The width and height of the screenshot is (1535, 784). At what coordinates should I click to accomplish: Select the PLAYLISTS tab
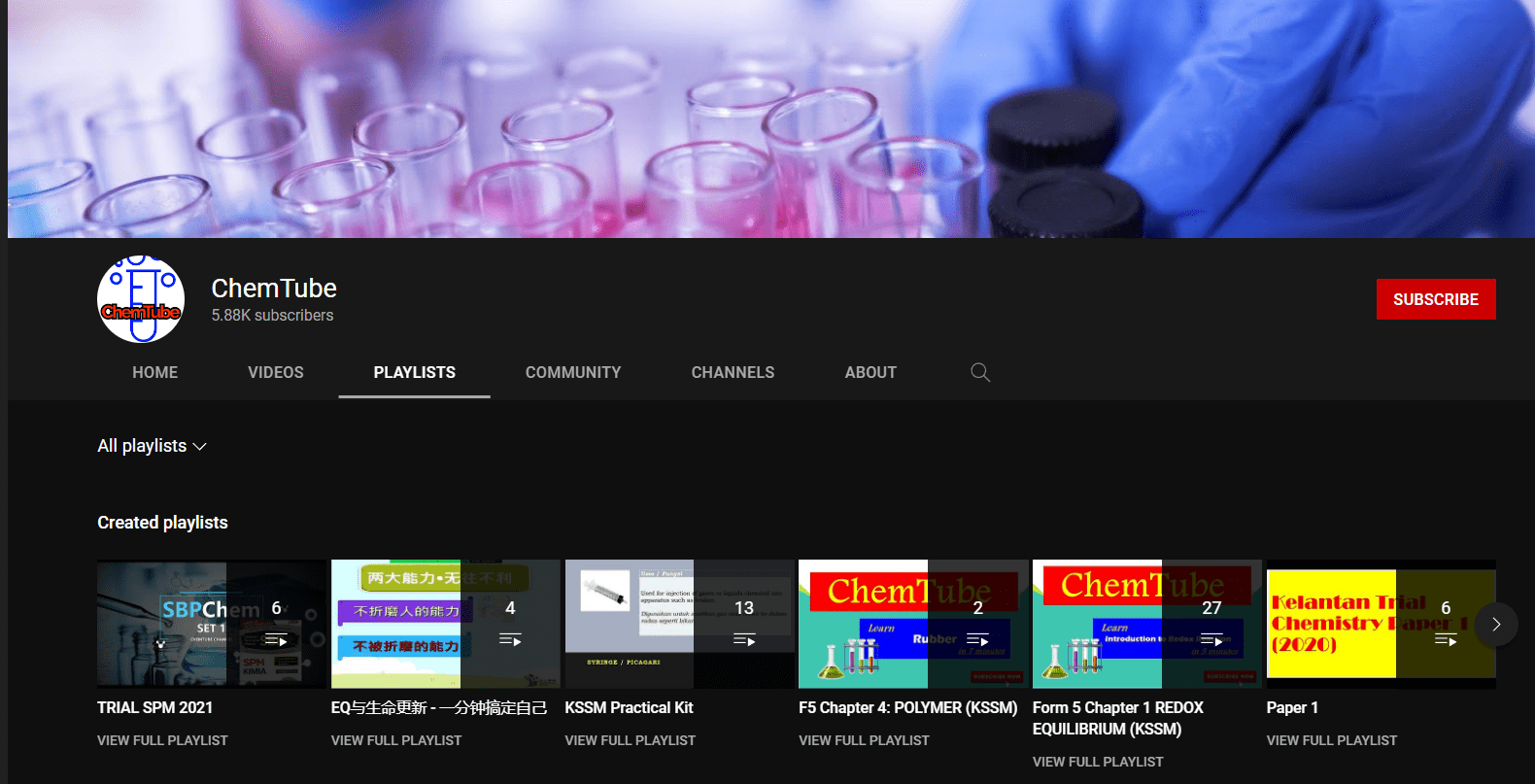415,372
